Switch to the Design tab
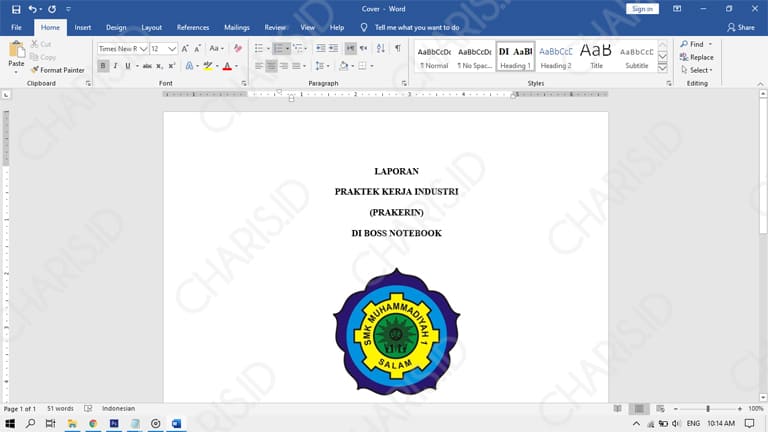The width and height of the screenshot is (768, 432). tap(116, 27)
